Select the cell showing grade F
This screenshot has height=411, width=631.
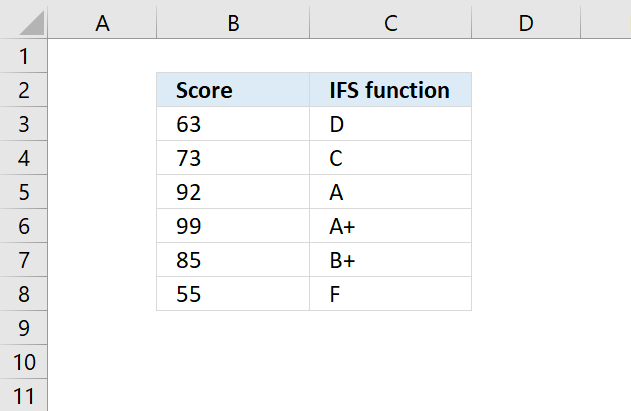(x=390, y=294)
